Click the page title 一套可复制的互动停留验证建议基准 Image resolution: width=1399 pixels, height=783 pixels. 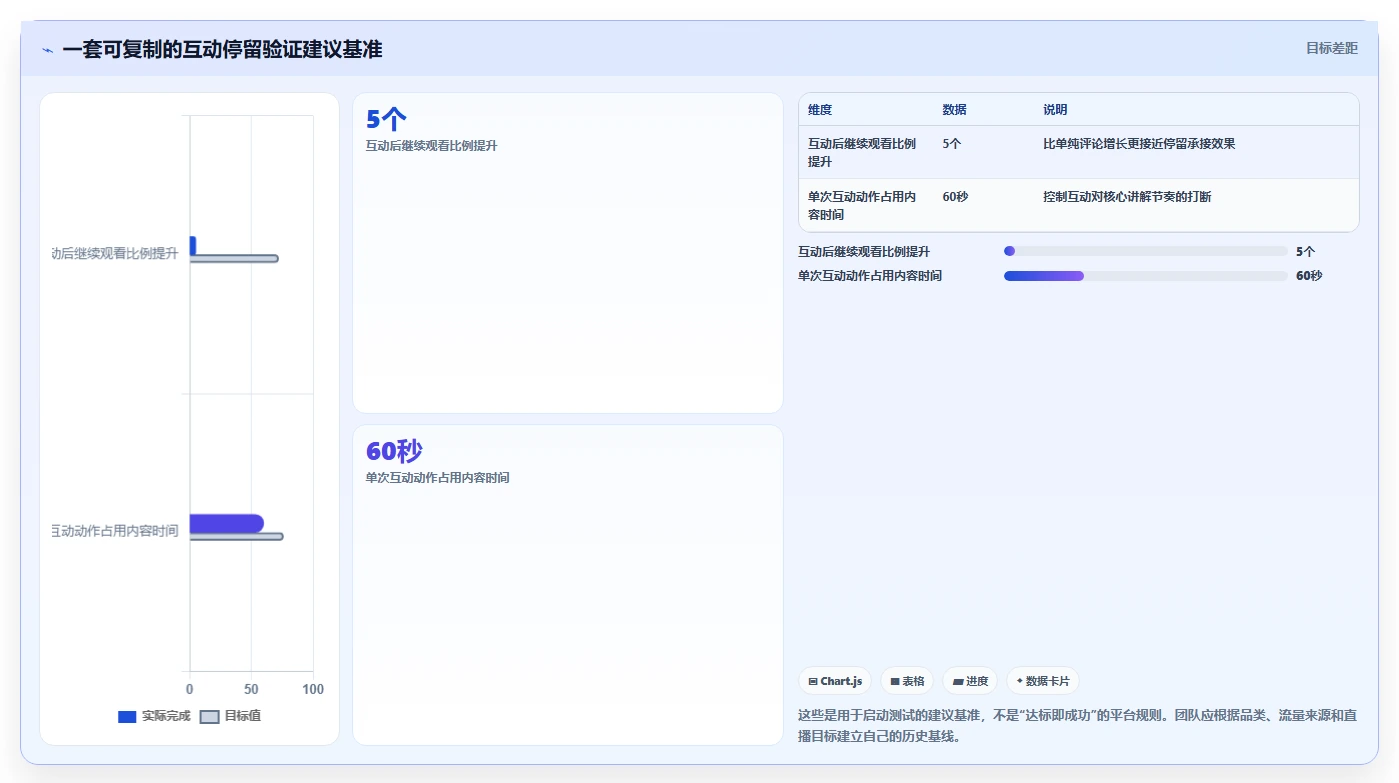222,49
